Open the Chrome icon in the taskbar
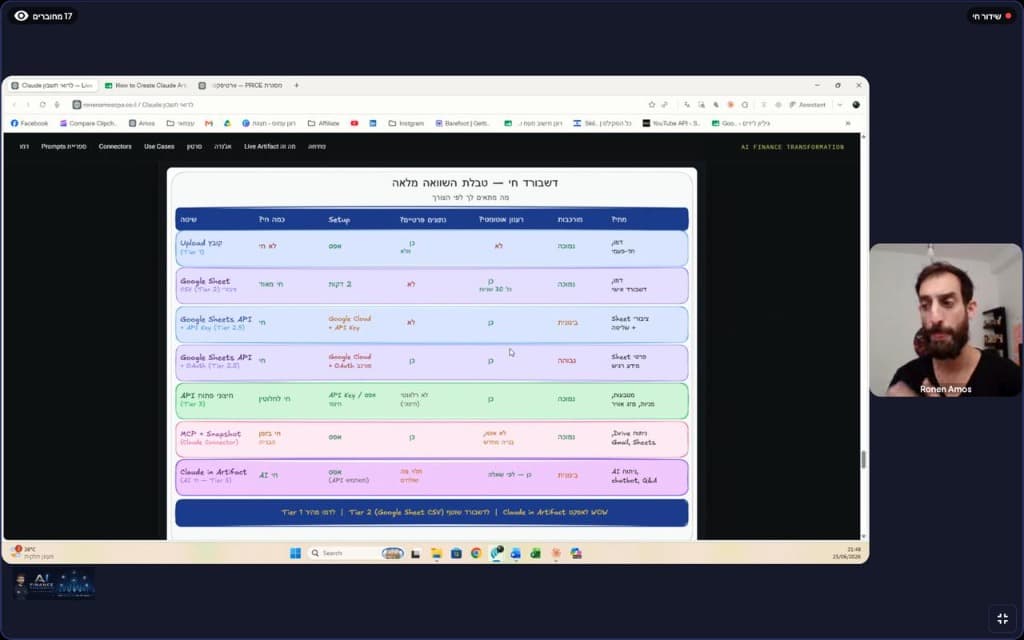Screen dimensions: 1024x640 point(476,553)
